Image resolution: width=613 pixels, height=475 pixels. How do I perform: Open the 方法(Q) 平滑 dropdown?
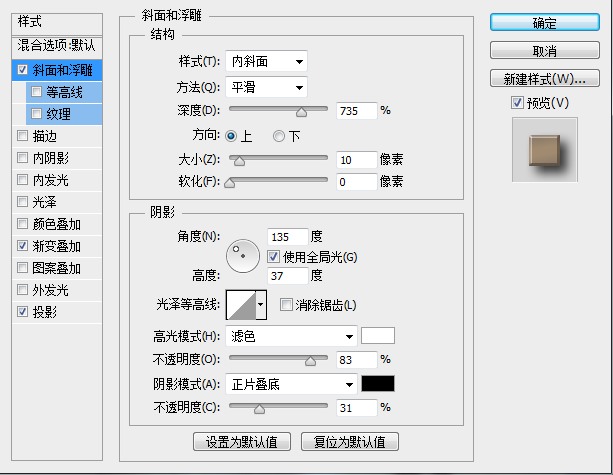tap(266, 87)
